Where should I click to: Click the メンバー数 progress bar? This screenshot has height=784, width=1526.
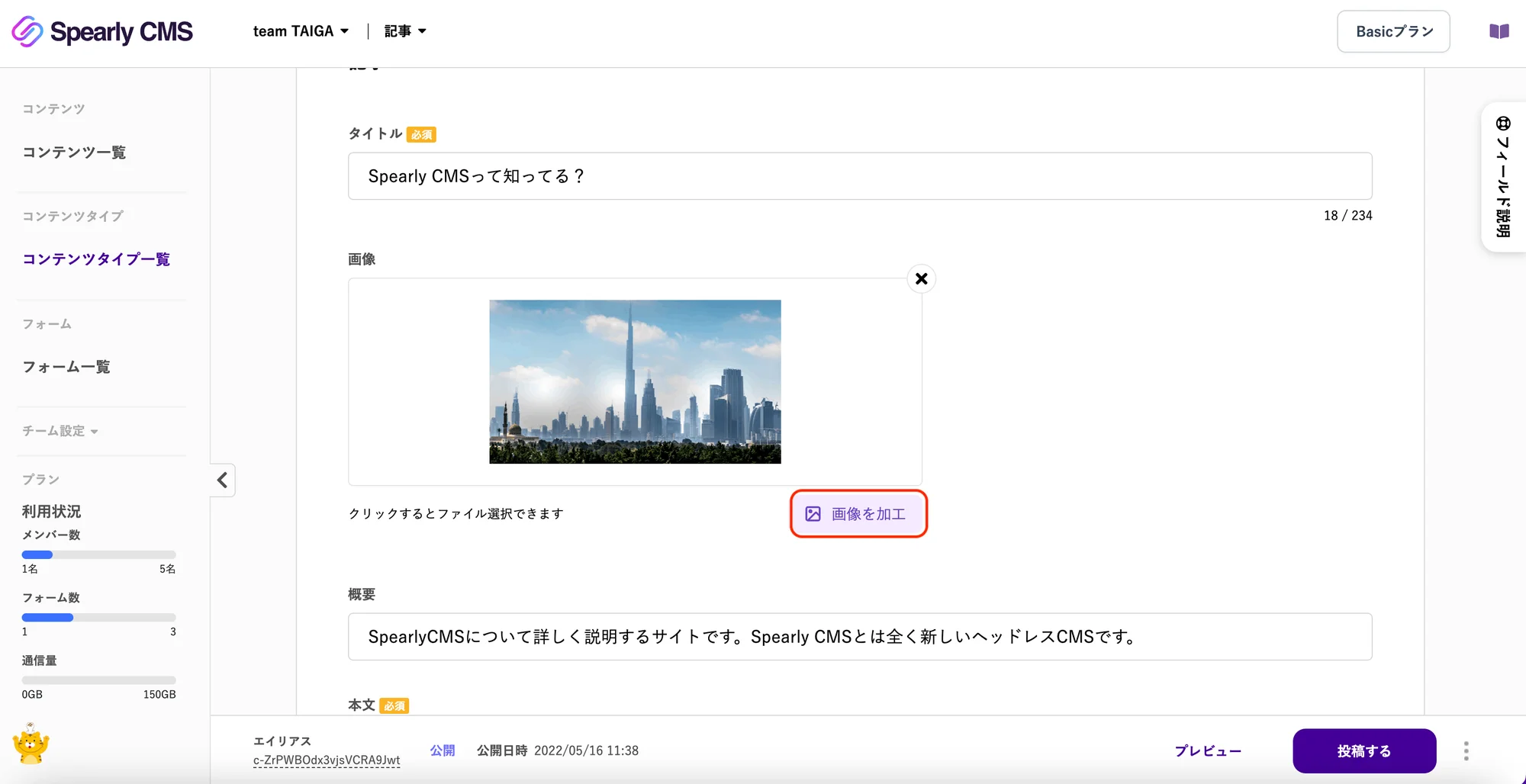(x=98, y=554)
